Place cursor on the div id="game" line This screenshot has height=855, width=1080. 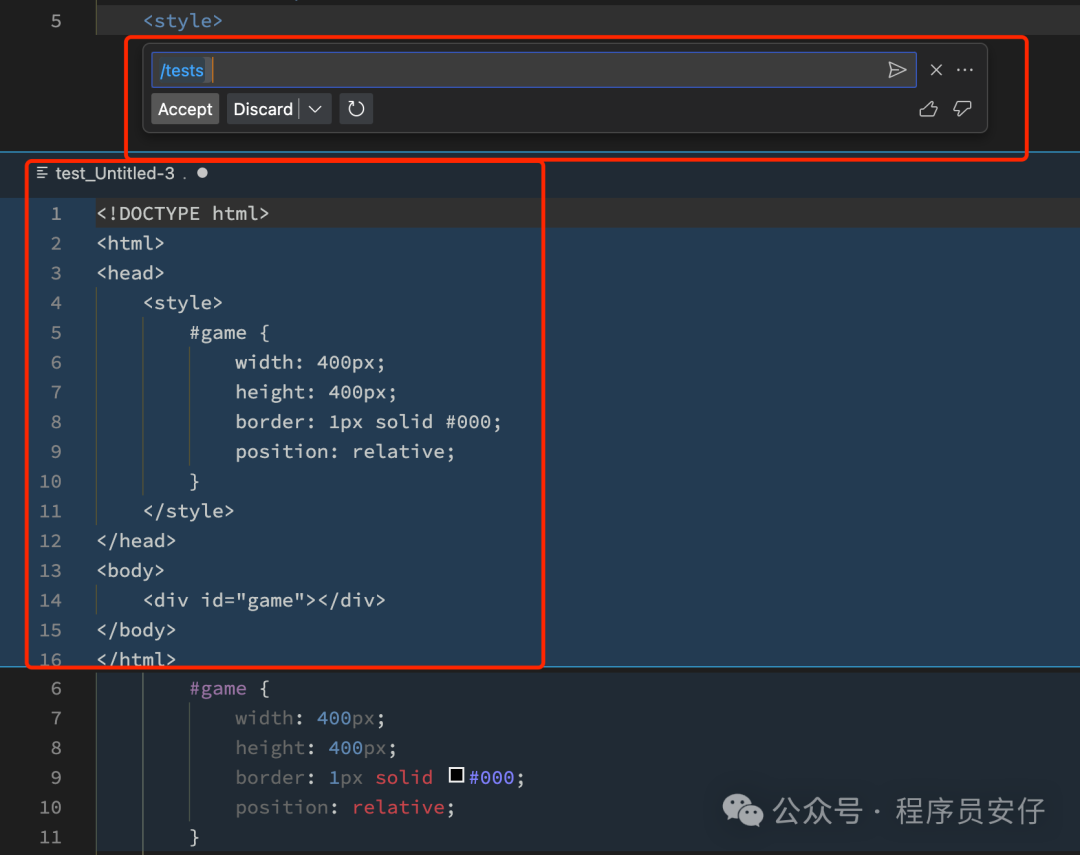point(264,600)
